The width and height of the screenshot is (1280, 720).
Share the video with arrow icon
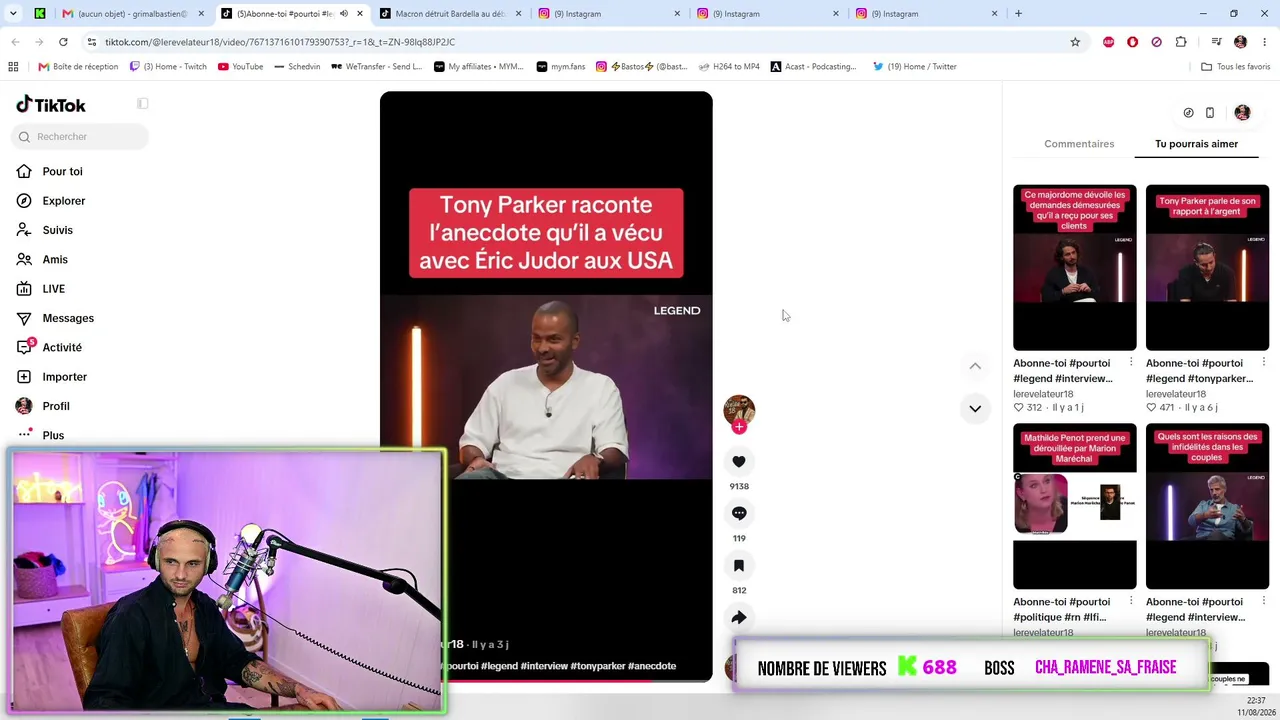point(739,617)
